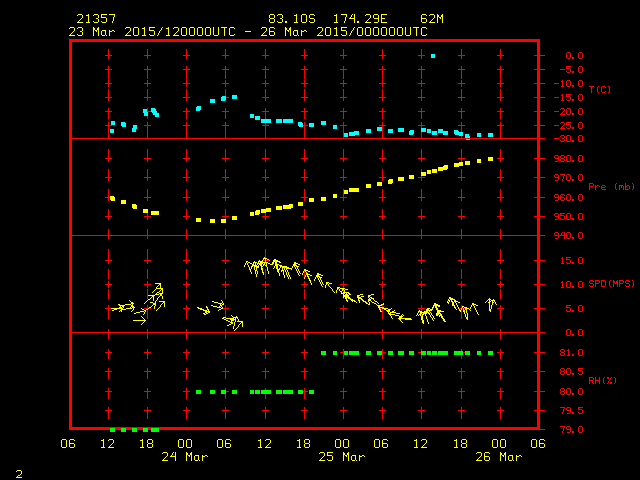Click the T(C) axis label
This screenshot has height=480, width=640.
(x=600, y=89)
